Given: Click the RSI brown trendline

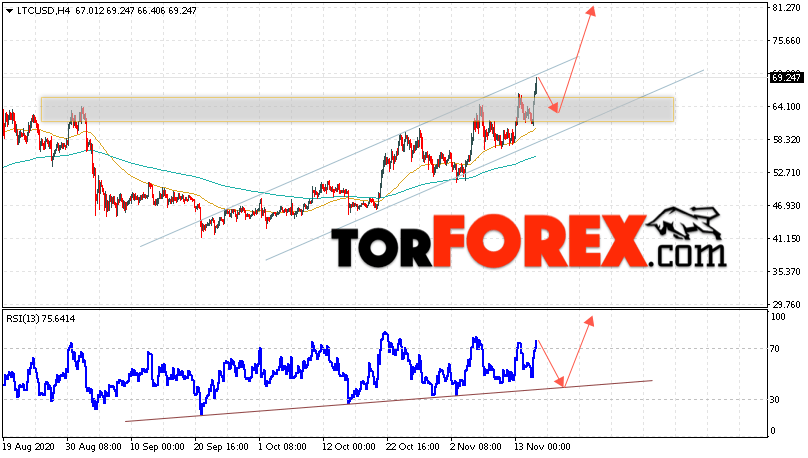Looking at the screenshot, I should tap(389, 401).
